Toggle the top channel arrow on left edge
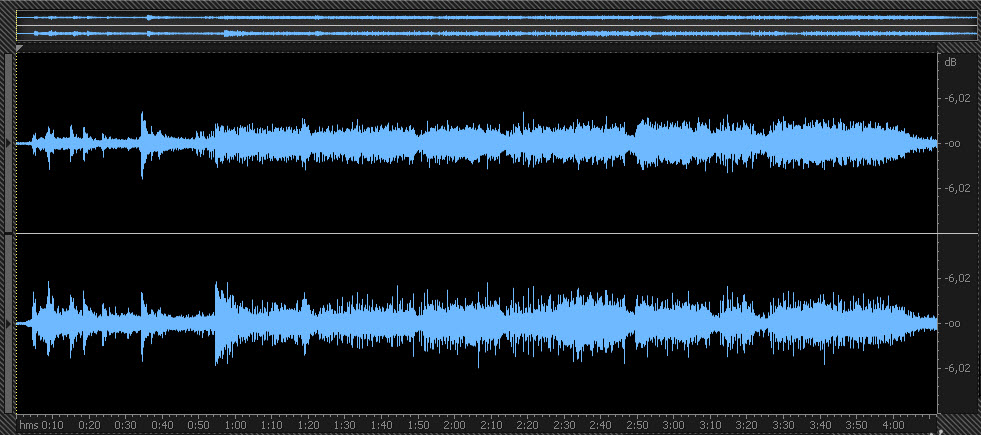 (x=8, y=143)
